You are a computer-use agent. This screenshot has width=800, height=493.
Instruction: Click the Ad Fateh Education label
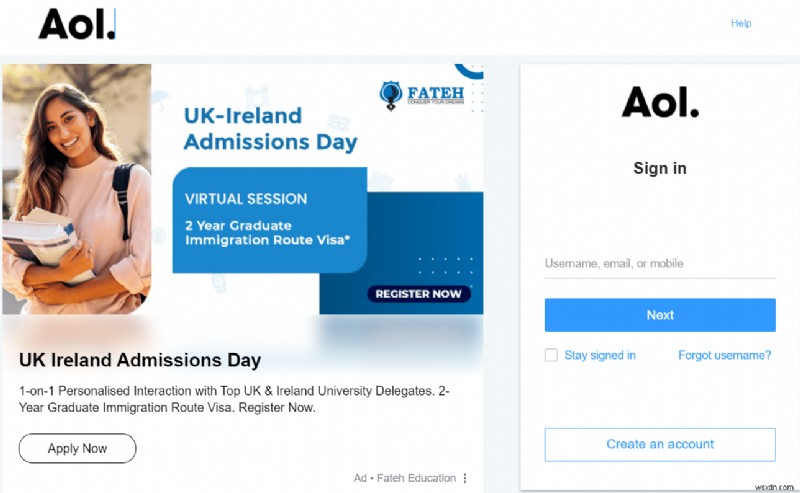[x=404, y=478]
